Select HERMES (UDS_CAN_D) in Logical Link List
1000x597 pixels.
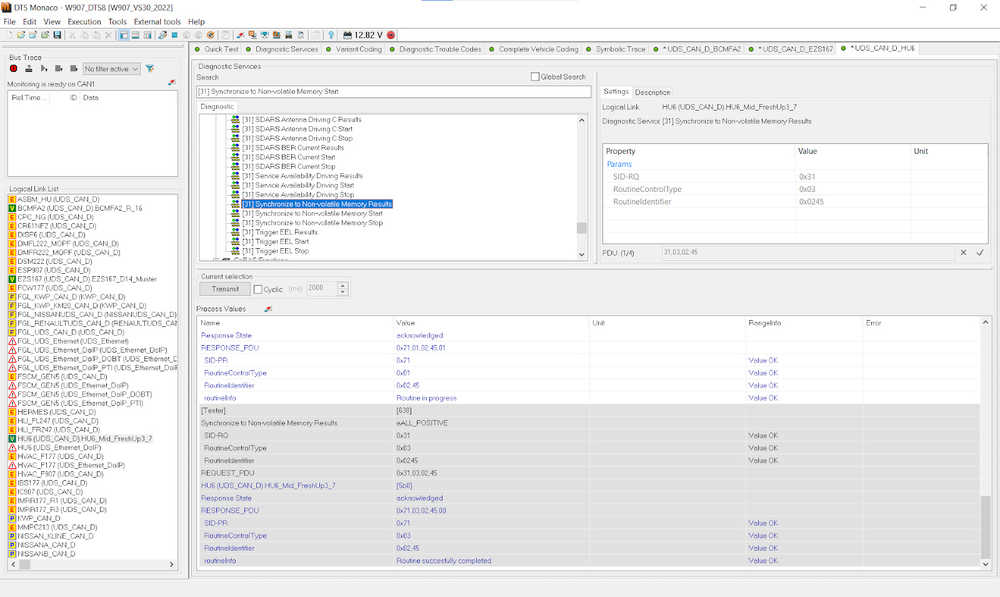58,412
